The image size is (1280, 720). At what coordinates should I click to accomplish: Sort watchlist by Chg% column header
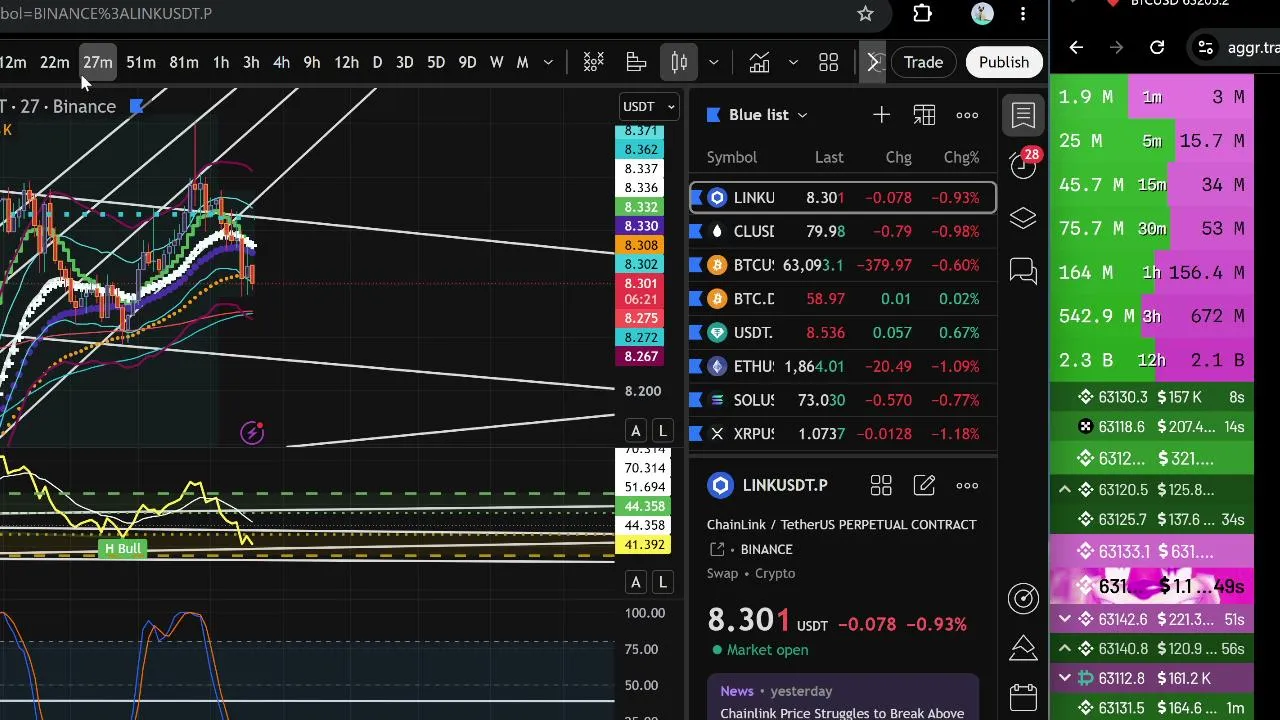tap(961, 157)
